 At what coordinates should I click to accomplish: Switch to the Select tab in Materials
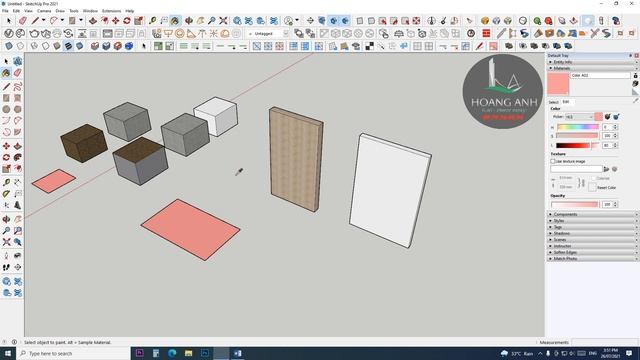tap(553, 102)
